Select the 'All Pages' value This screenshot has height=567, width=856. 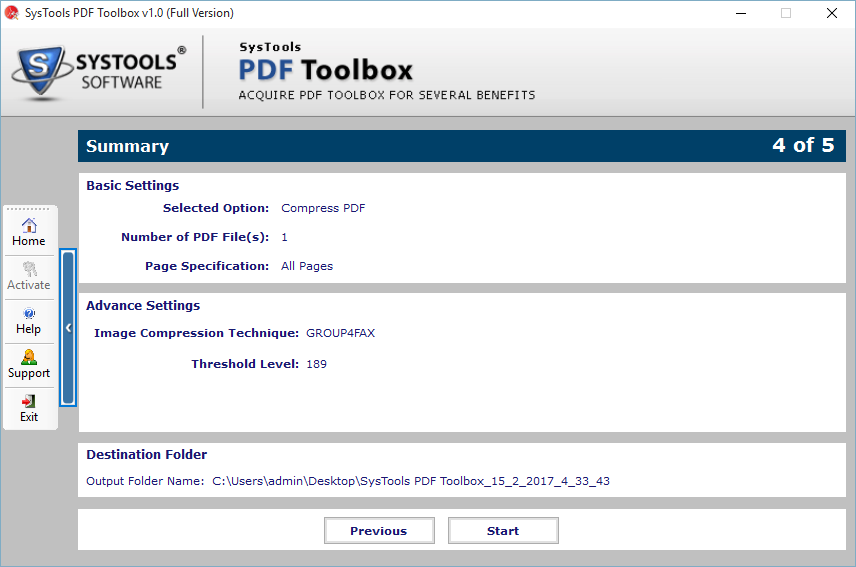click(307, 266)
